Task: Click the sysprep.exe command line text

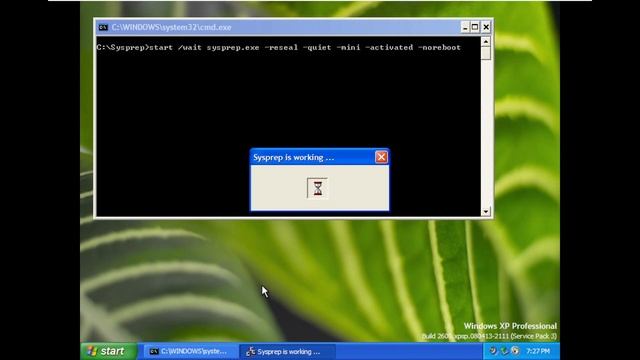Action: click(x=279, y=47)
